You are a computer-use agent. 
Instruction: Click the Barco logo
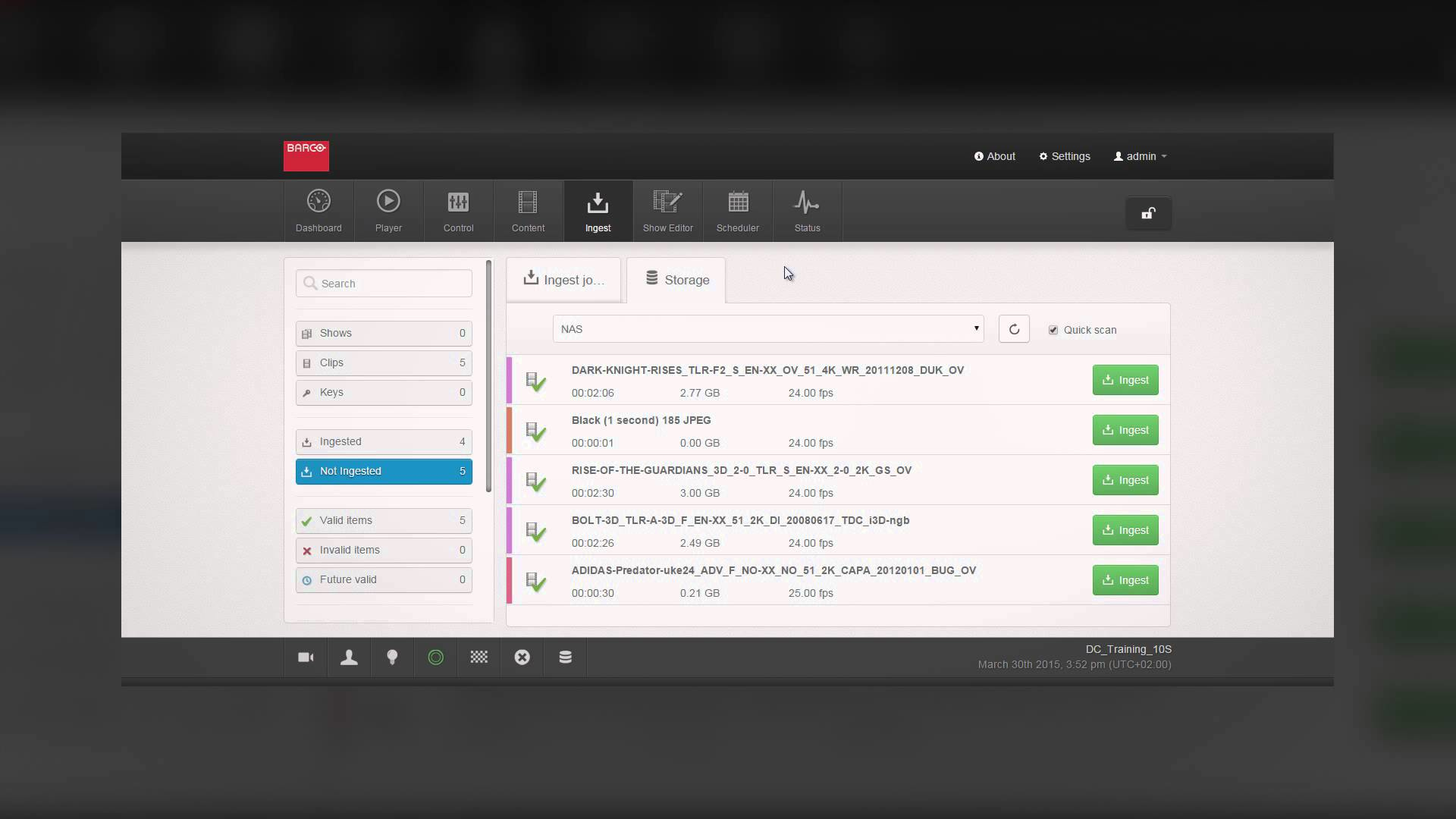pyautogui.click(x=306, y=156)
